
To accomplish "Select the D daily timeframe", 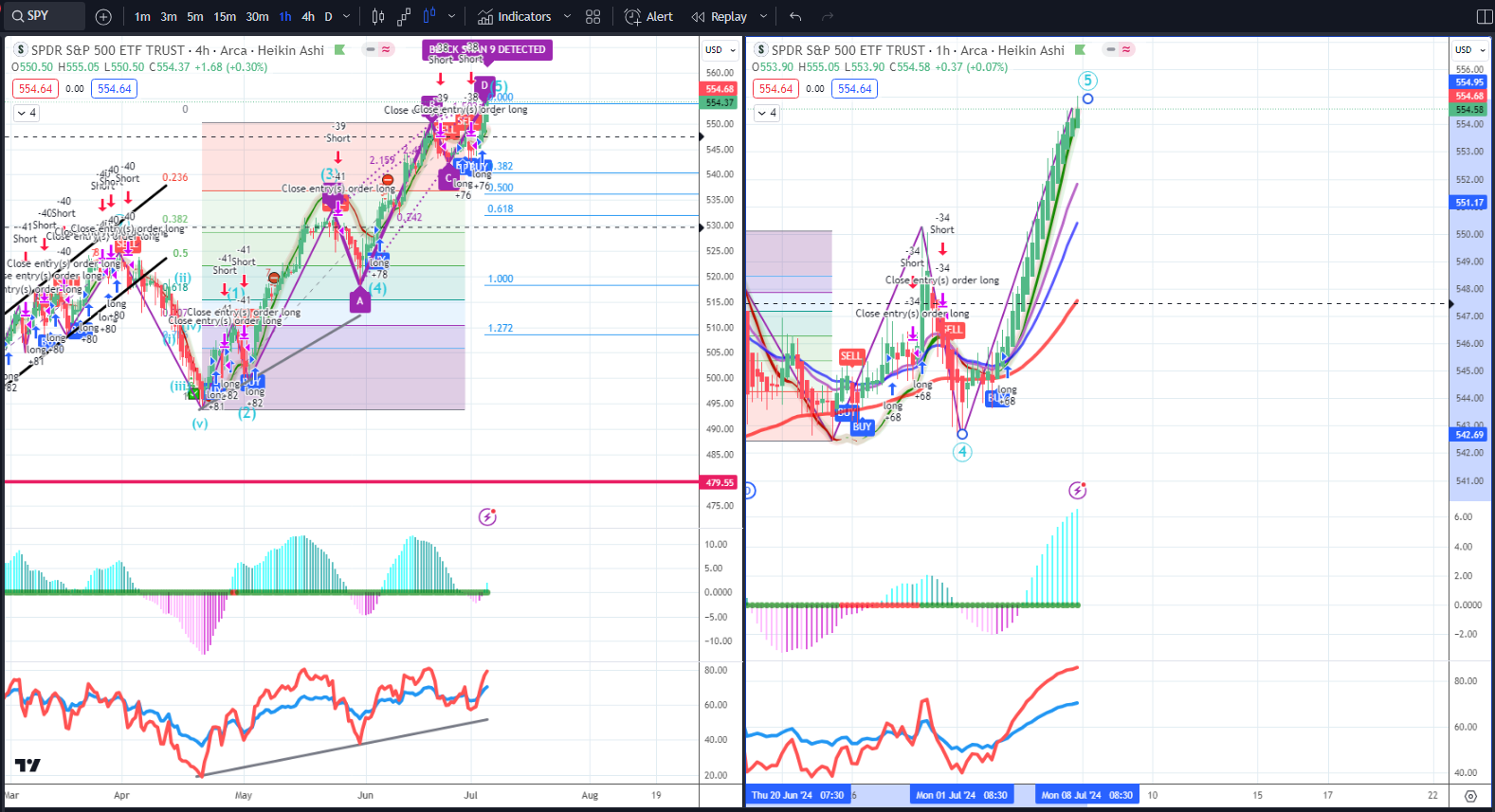I will pyautogui.click(x=329, y=17).
